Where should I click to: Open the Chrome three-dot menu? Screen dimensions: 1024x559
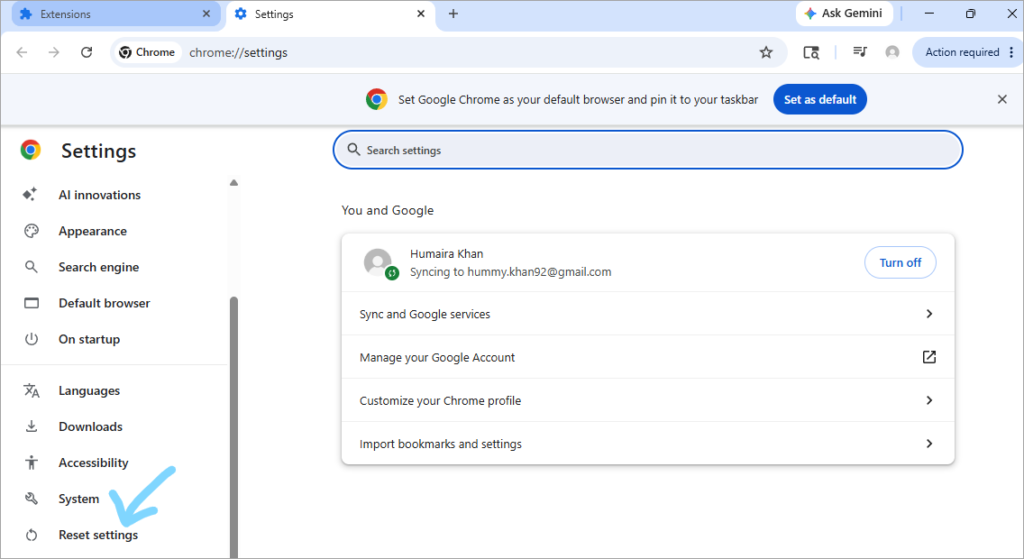[x=1012, y=52]
